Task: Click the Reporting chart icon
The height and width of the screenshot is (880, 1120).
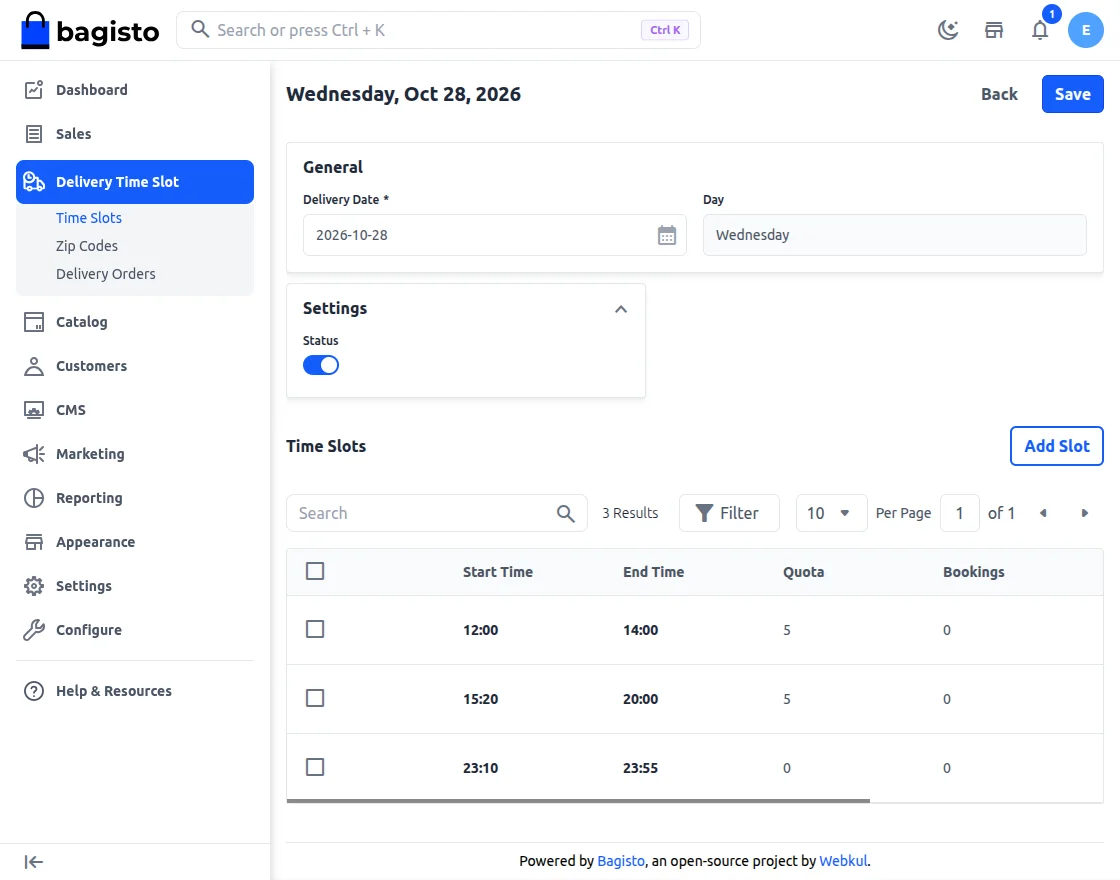Action: 34,498
